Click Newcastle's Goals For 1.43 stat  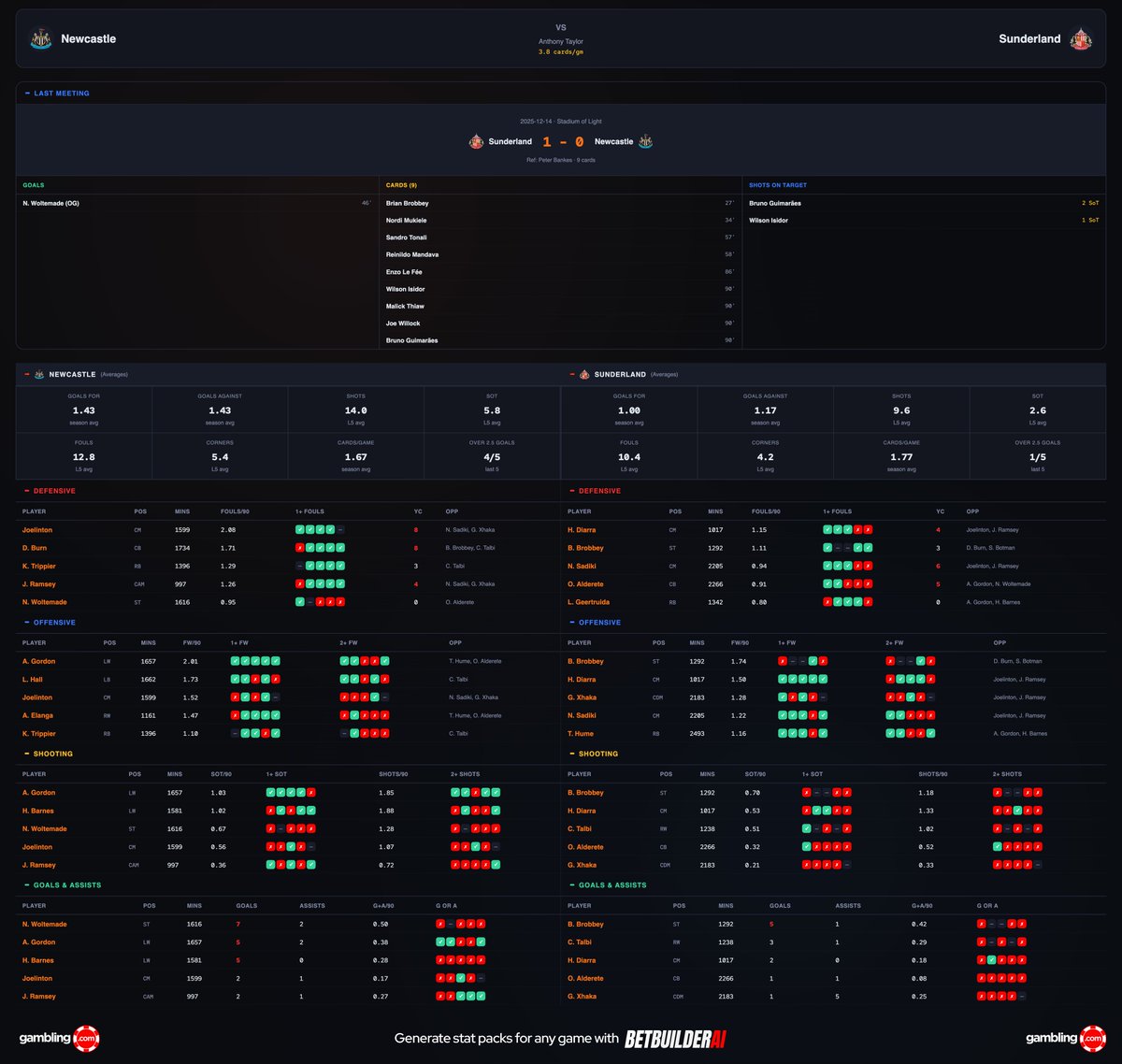coord(84,410)
